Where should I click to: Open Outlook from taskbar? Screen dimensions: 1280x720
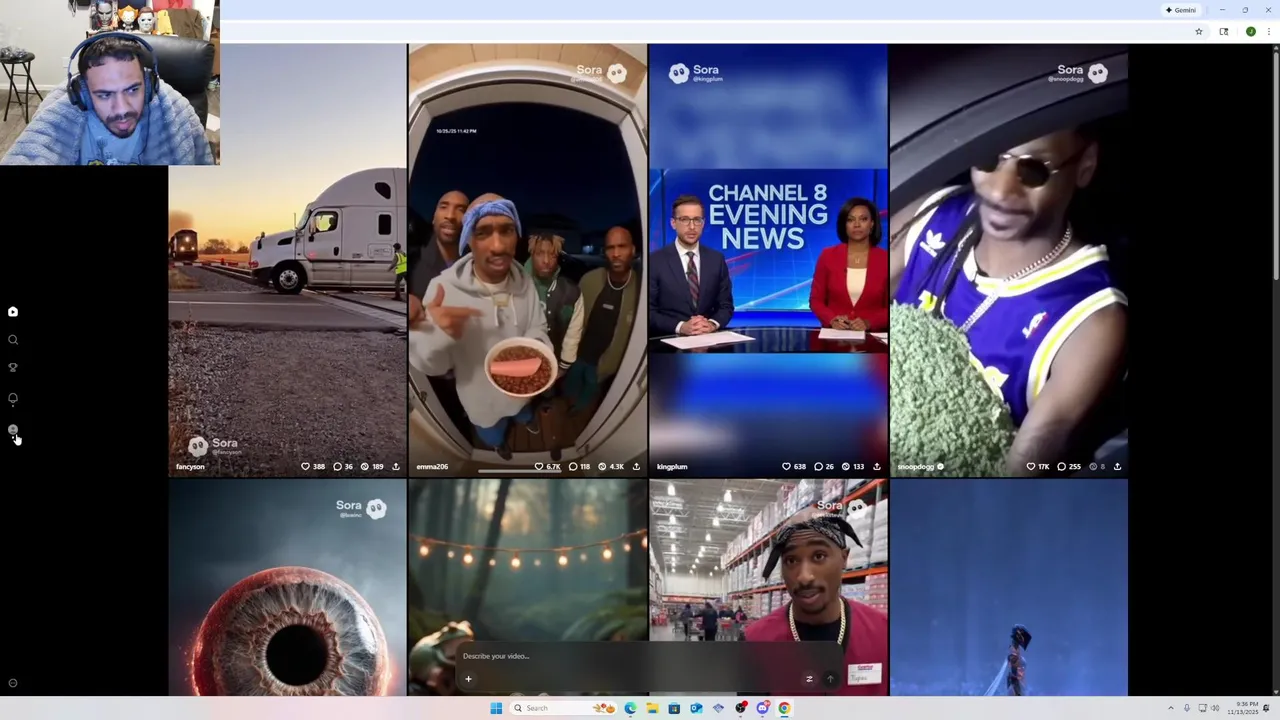coord(696,708)
